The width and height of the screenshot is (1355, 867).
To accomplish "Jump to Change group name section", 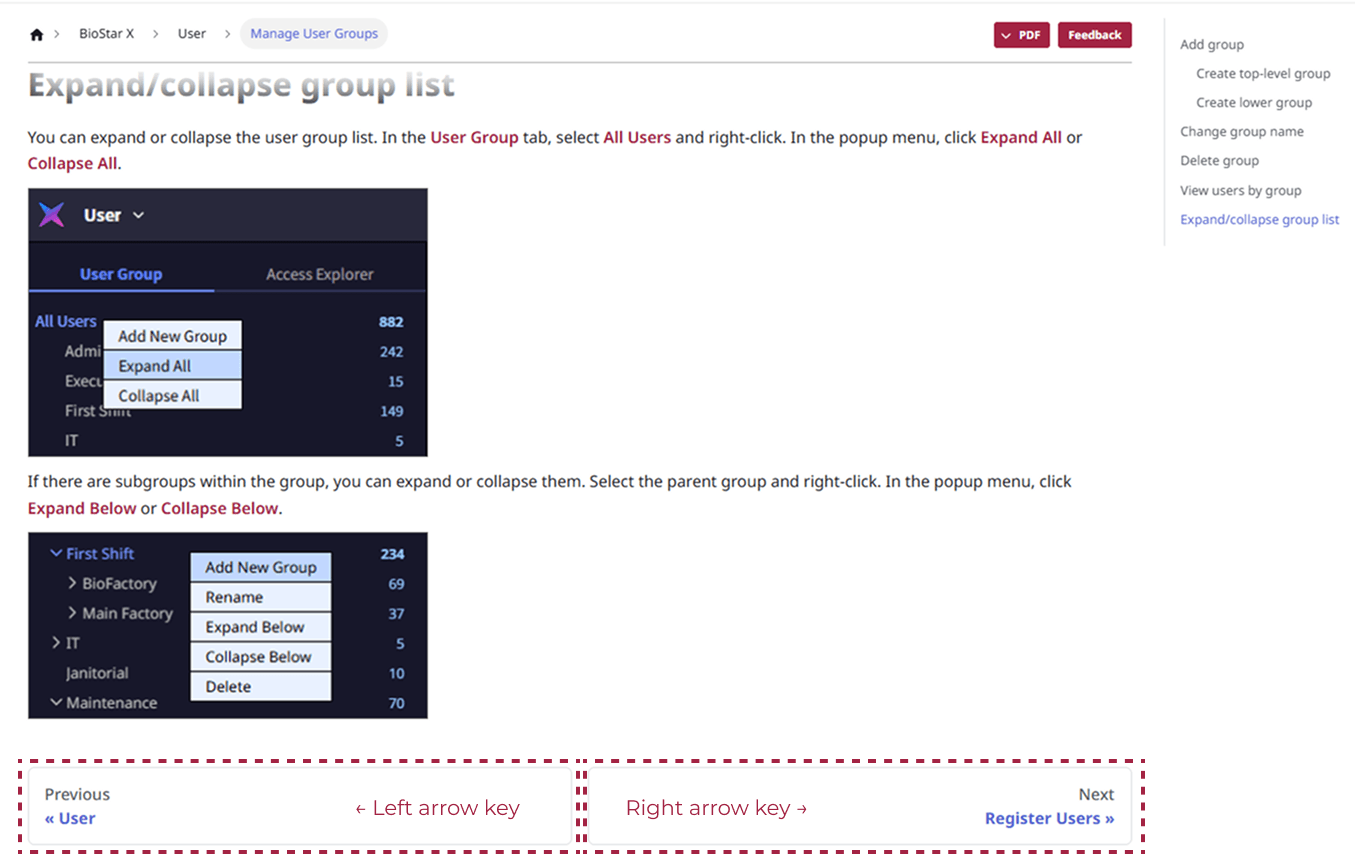I will pos(1242,131).
